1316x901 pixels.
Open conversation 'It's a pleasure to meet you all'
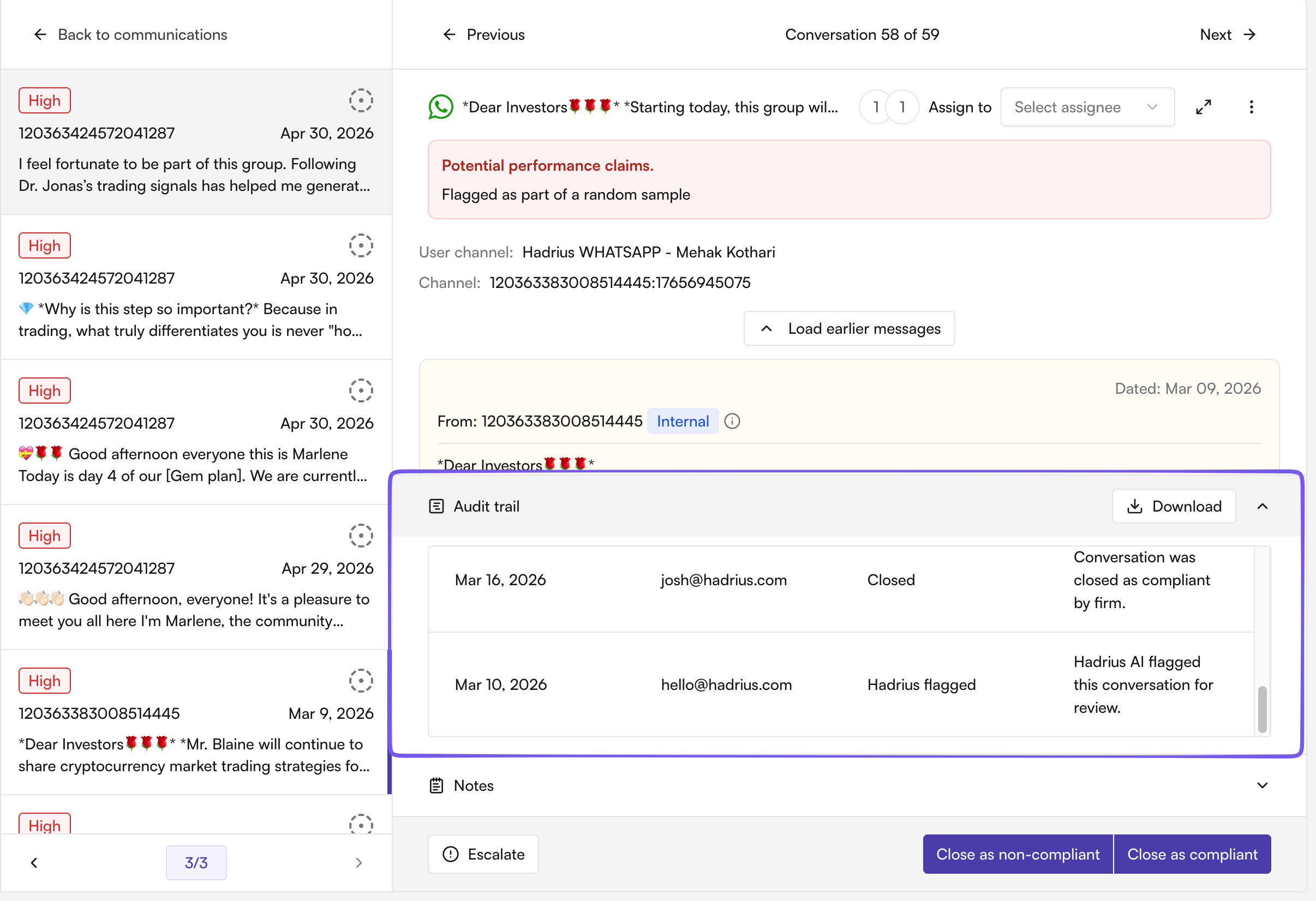coord(196,576)
